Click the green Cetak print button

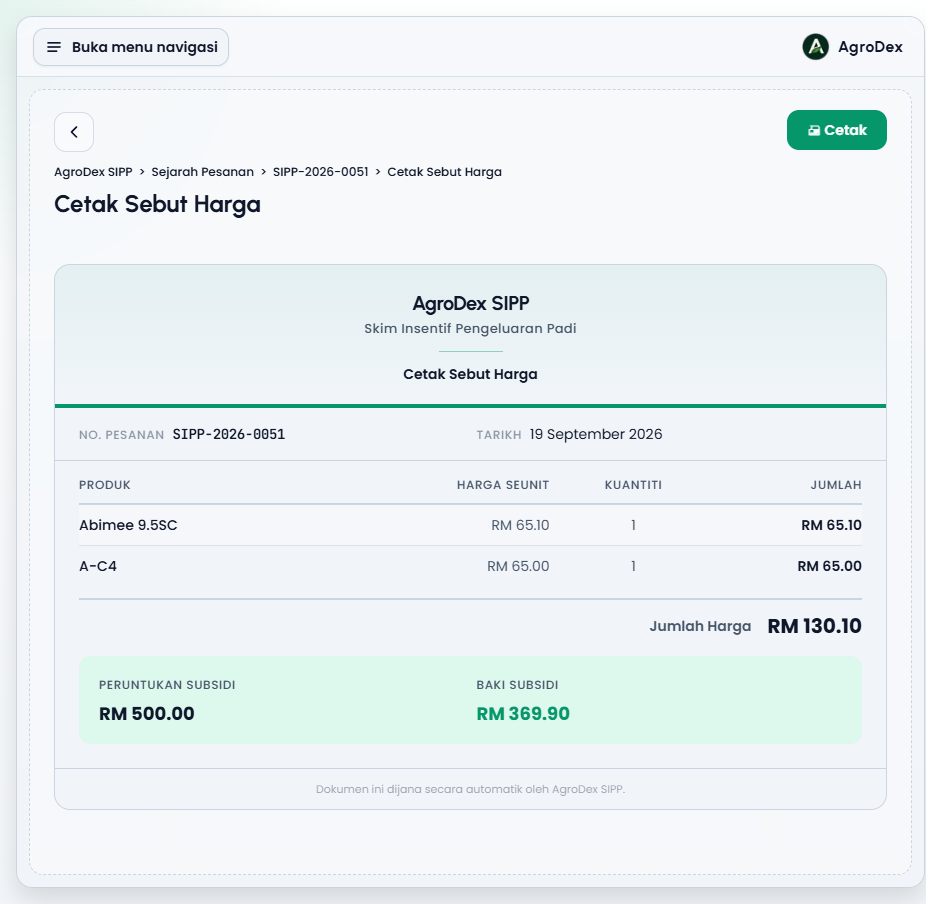pos(836,130)
